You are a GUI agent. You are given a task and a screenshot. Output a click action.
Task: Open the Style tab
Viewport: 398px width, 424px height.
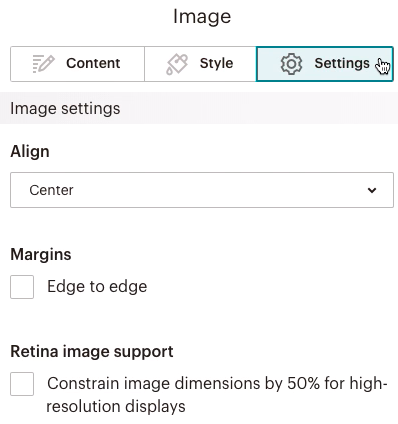click(200, 64)
